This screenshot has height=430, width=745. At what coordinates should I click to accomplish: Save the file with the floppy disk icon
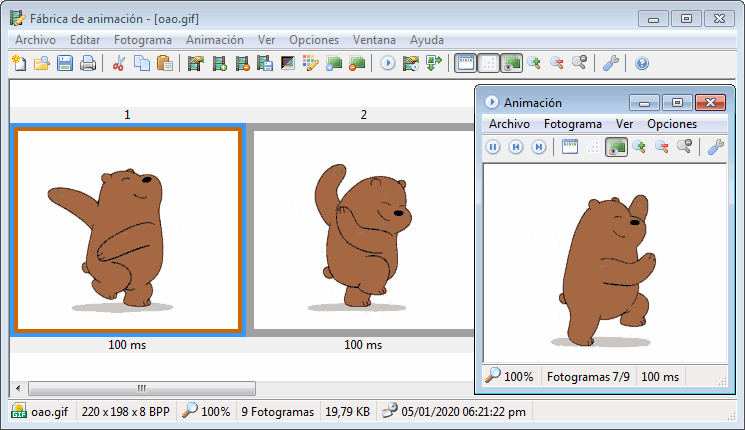point(65,63)
